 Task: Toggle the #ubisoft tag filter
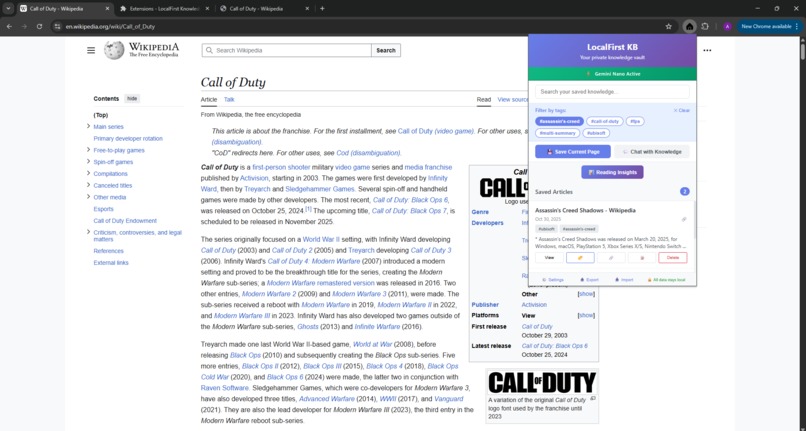click(x=596, y=133)
